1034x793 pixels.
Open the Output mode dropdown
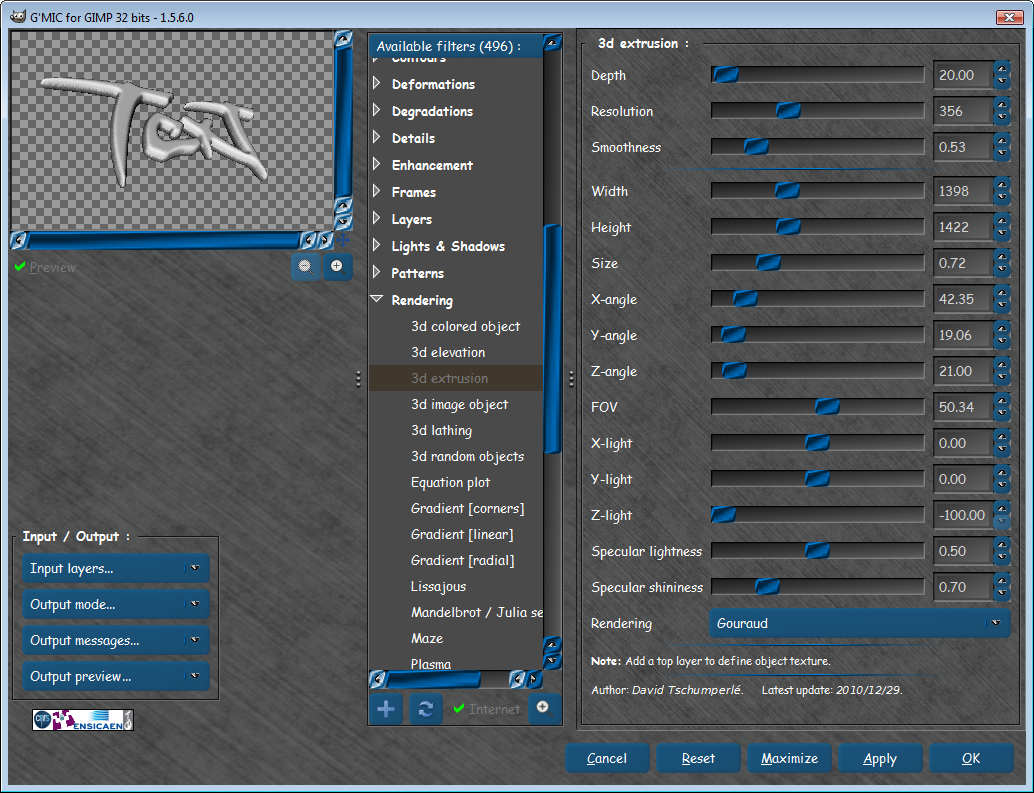point(116,604)
